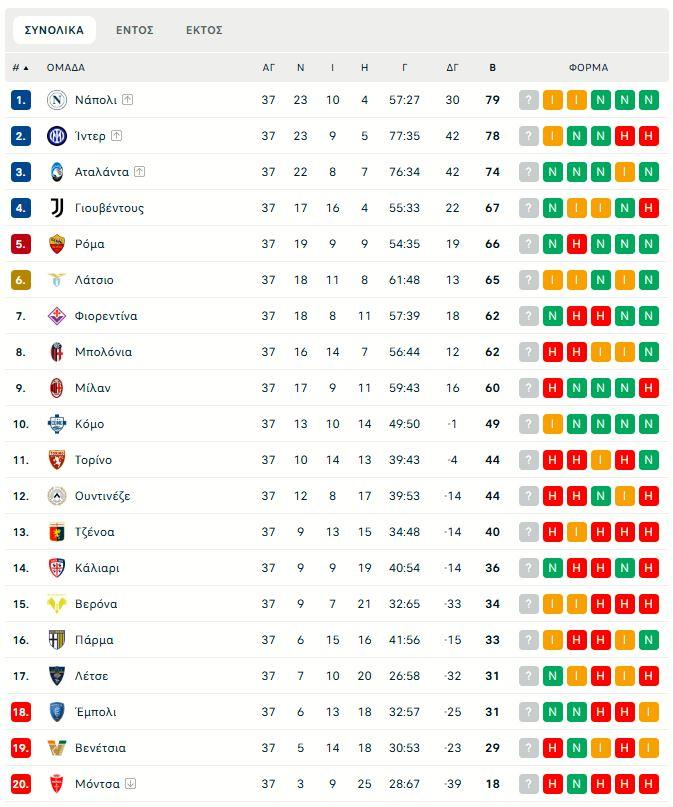Switch to the ΕΝΤΟΣ tab
The image size is (673, 807).
135,30
